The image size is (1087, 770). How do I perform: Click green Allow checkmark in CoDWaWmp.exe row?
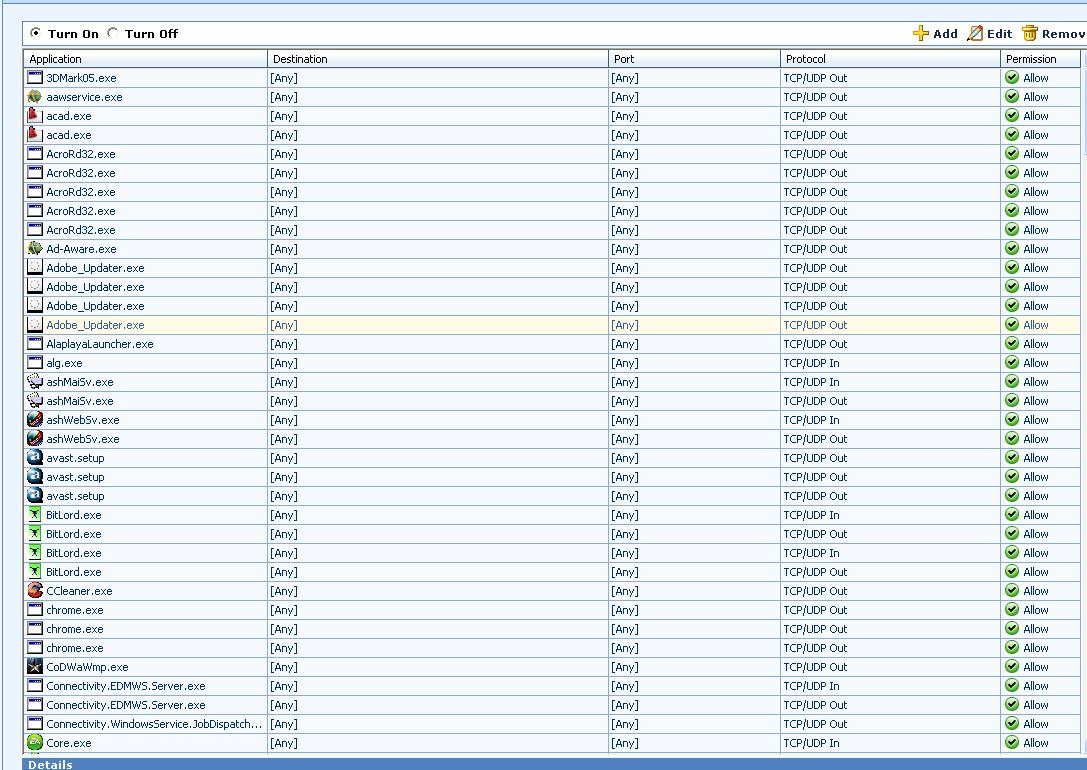[x=1012, y=666]
